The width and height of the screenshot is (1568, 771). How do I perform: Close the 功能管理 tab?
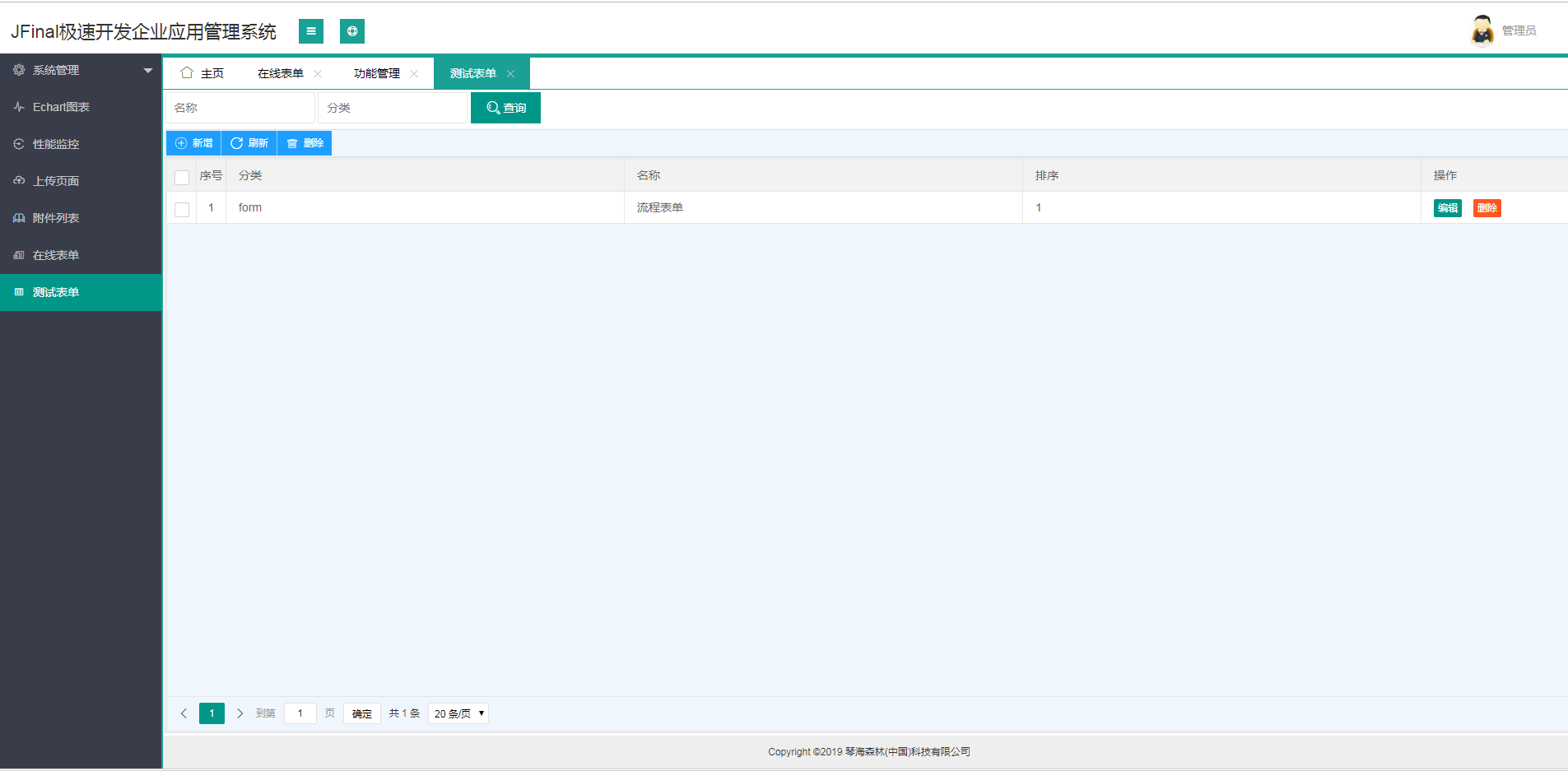[x=414, y=74]
